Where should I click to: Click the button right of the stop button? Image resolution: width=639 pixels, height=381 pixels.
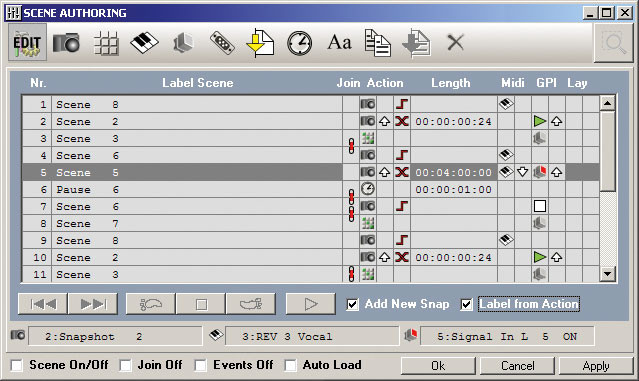251,304
